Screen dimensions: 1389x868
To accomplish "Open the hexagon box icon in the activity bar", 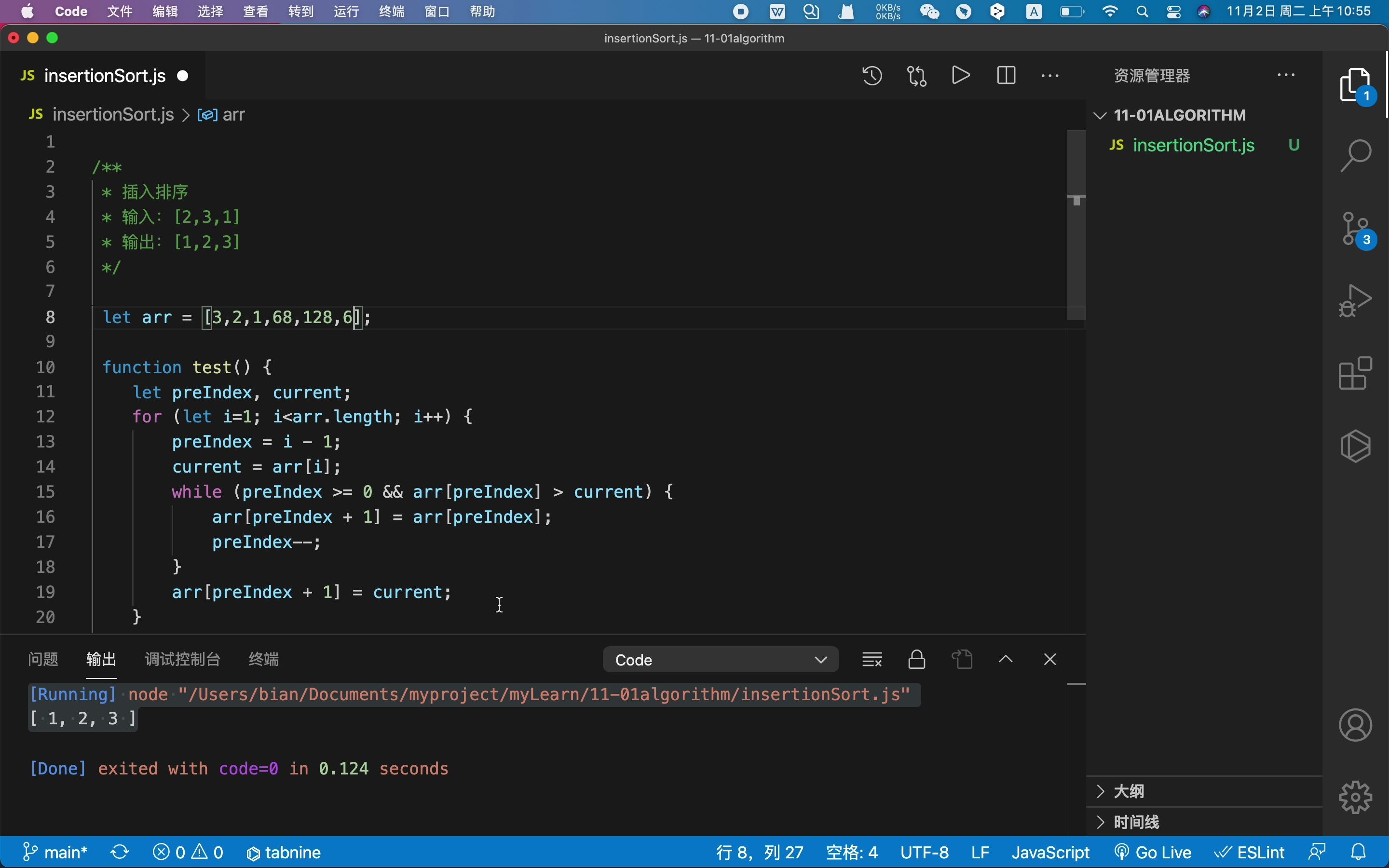I will coord(1356,446).
